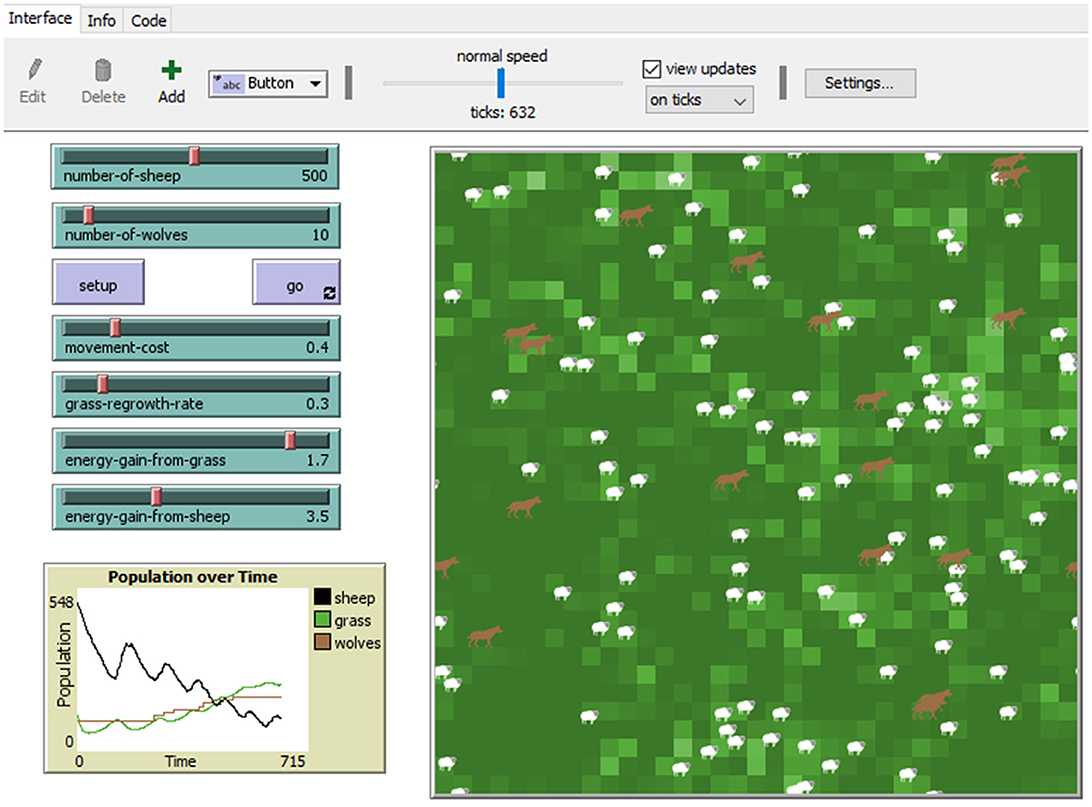Click the black sheep legend swatch
The height and width of the screenshot is (807, 1092).
point(322,599)
